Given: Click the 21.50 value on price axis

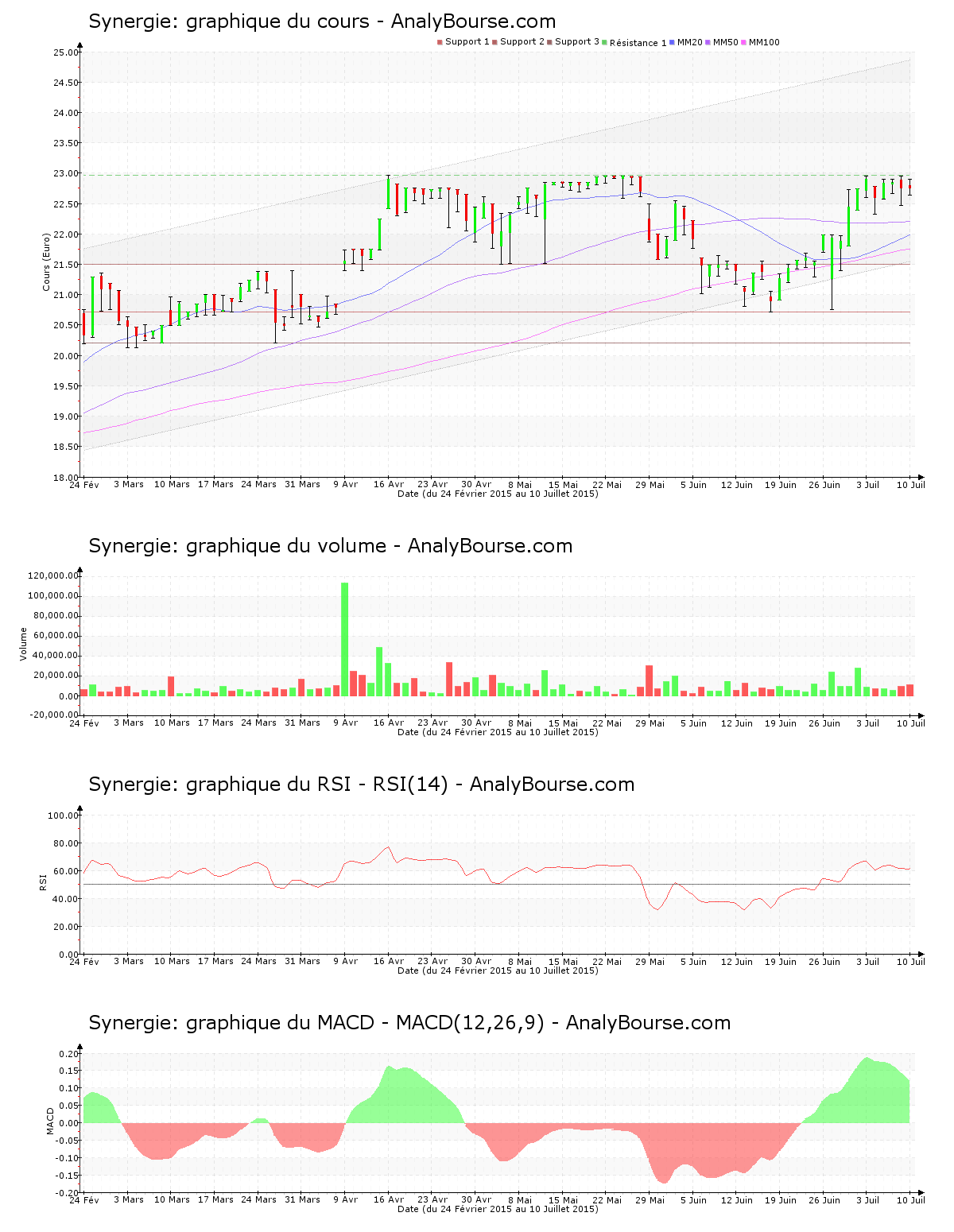Looking at the screenshot, I should click(66, 265).
